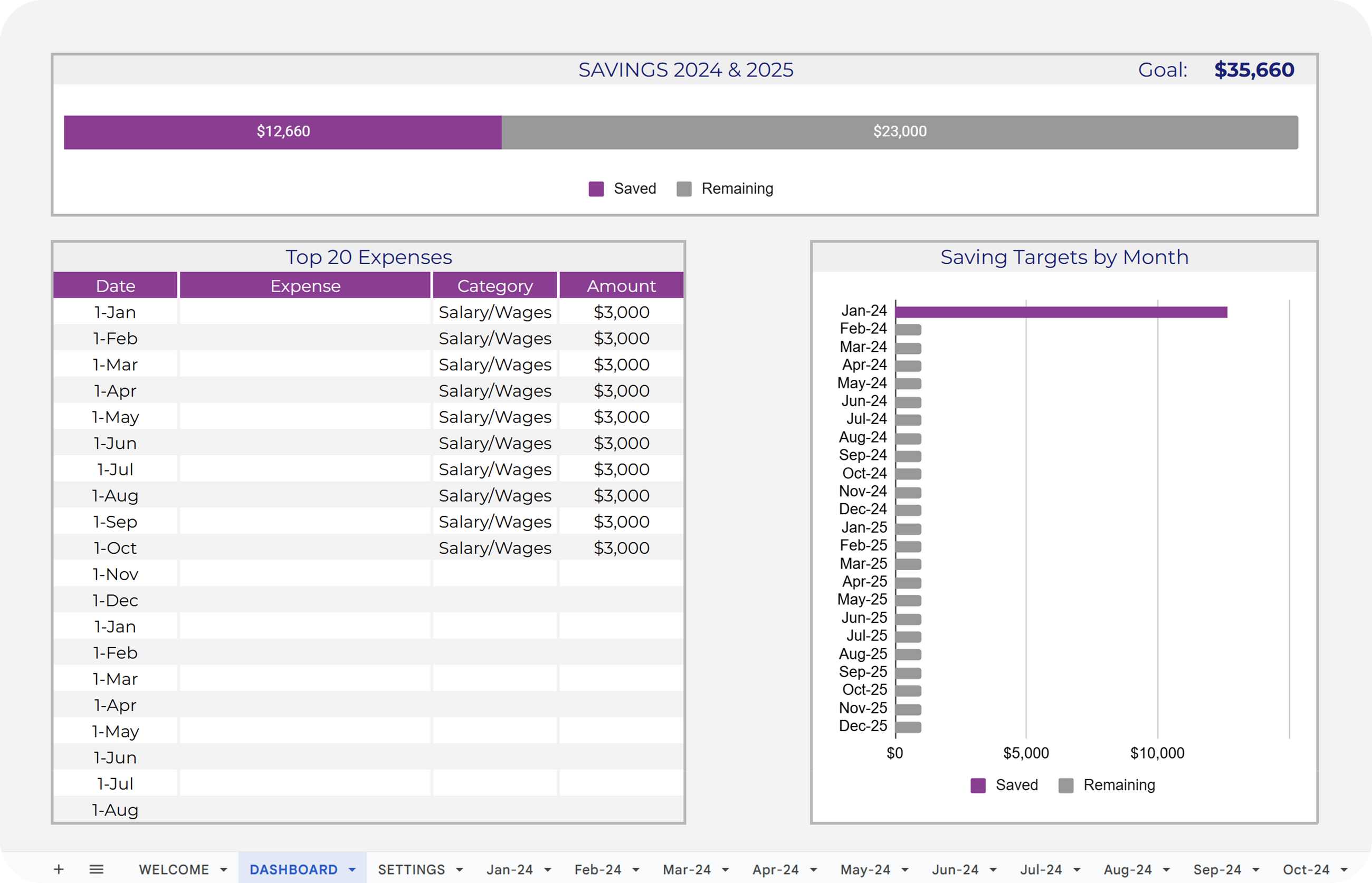The width and height of the screenshot is (1372, 883).
Task: Click the Jan-24 purple saved bar
Action: [x=1061, y=312]
